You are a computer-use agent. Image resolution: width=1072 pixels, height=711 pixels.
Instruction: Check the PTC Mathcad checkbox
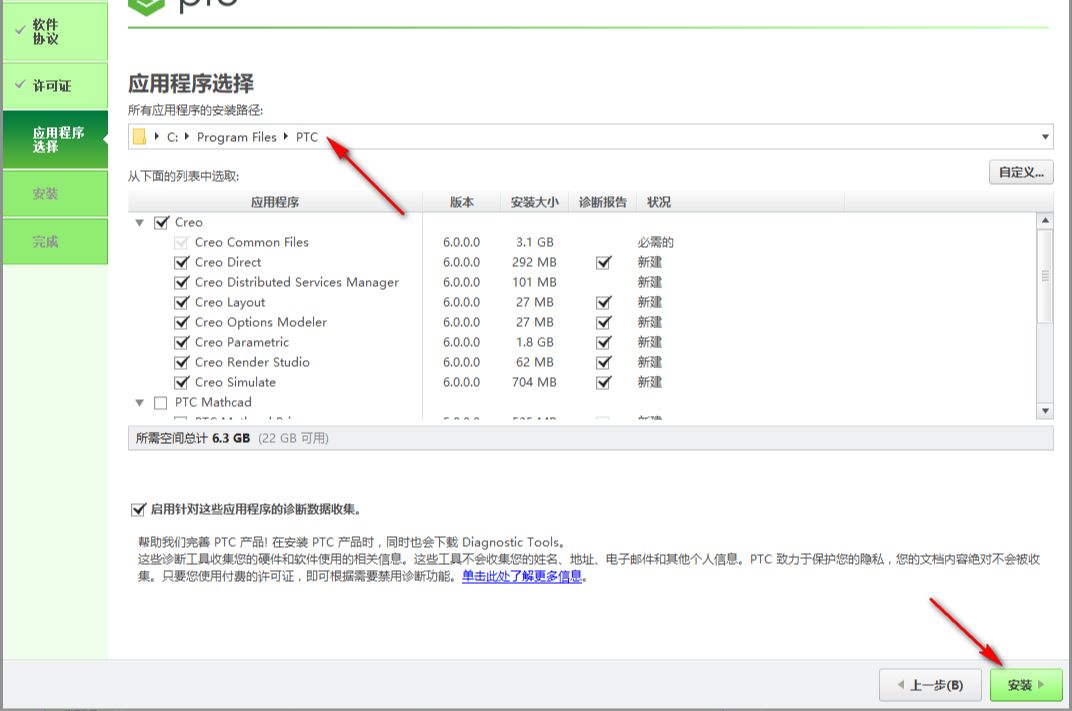(161, 403)
